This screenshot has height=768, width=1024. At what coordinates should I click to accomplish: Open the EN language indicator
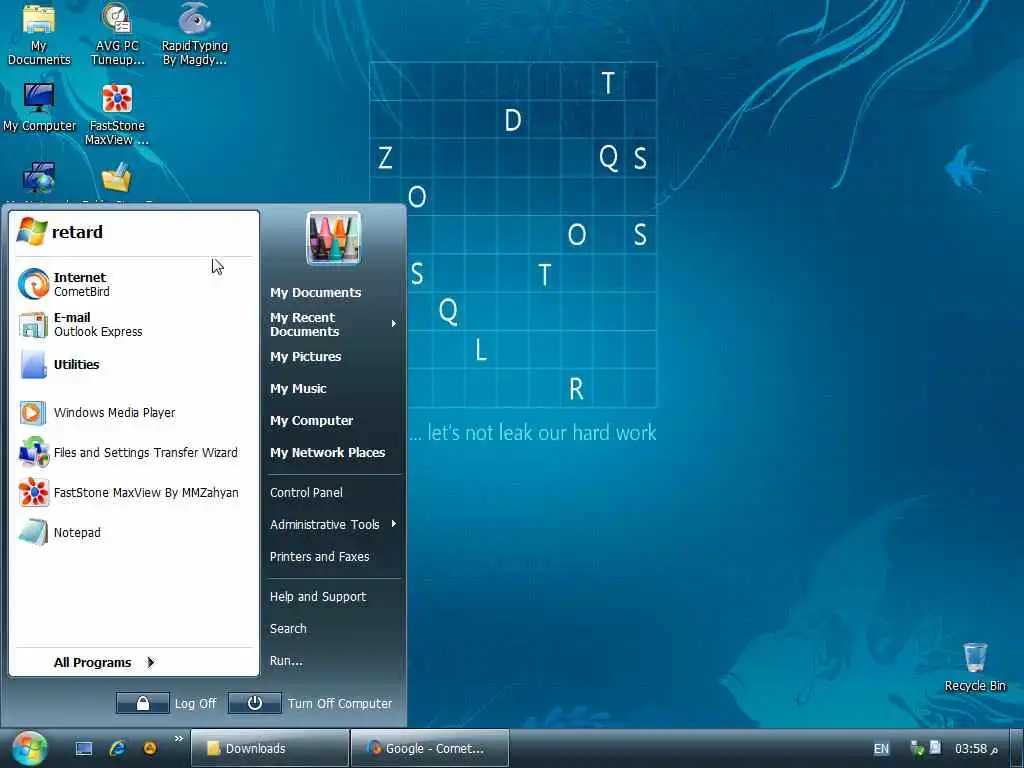[881, 749]
